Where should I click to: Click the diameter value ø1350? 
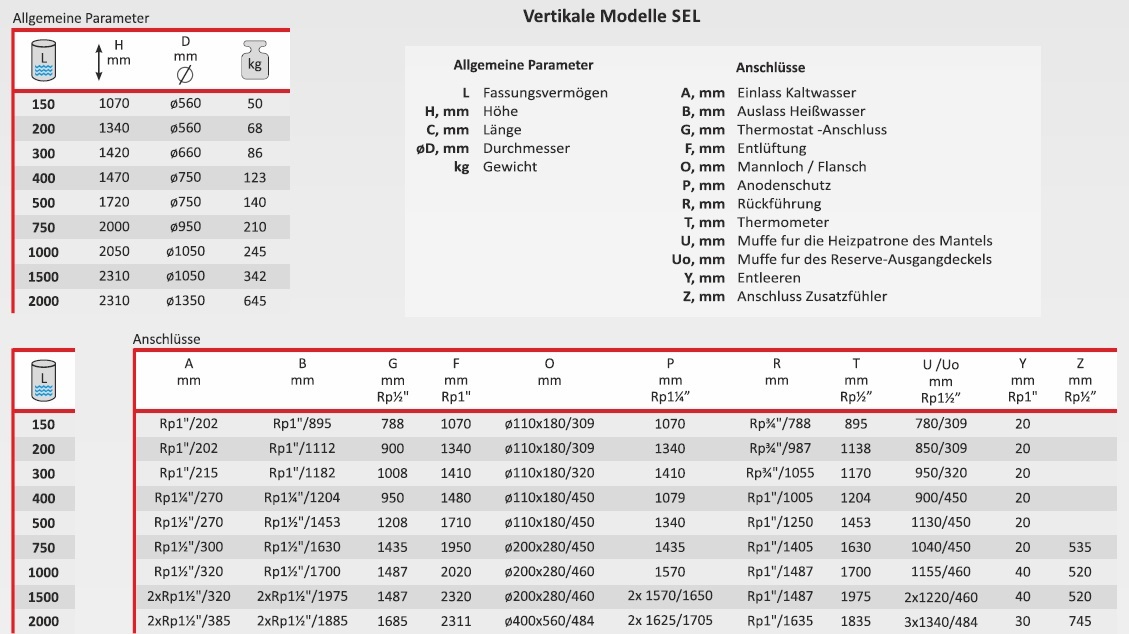[185, 301]
